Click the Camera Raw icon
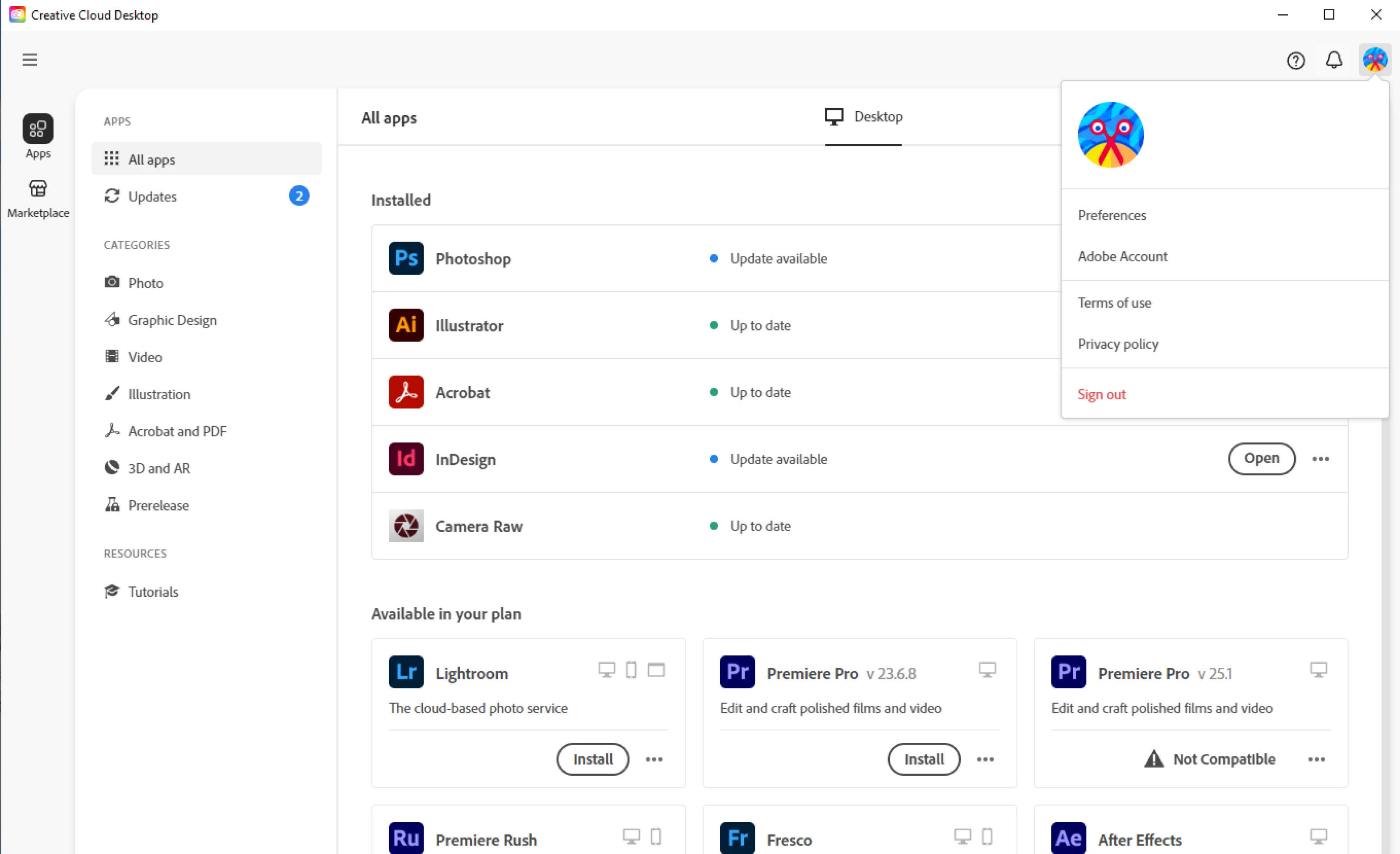The image size is (1400, 854). pyautogui.click(x=406, y=526)
